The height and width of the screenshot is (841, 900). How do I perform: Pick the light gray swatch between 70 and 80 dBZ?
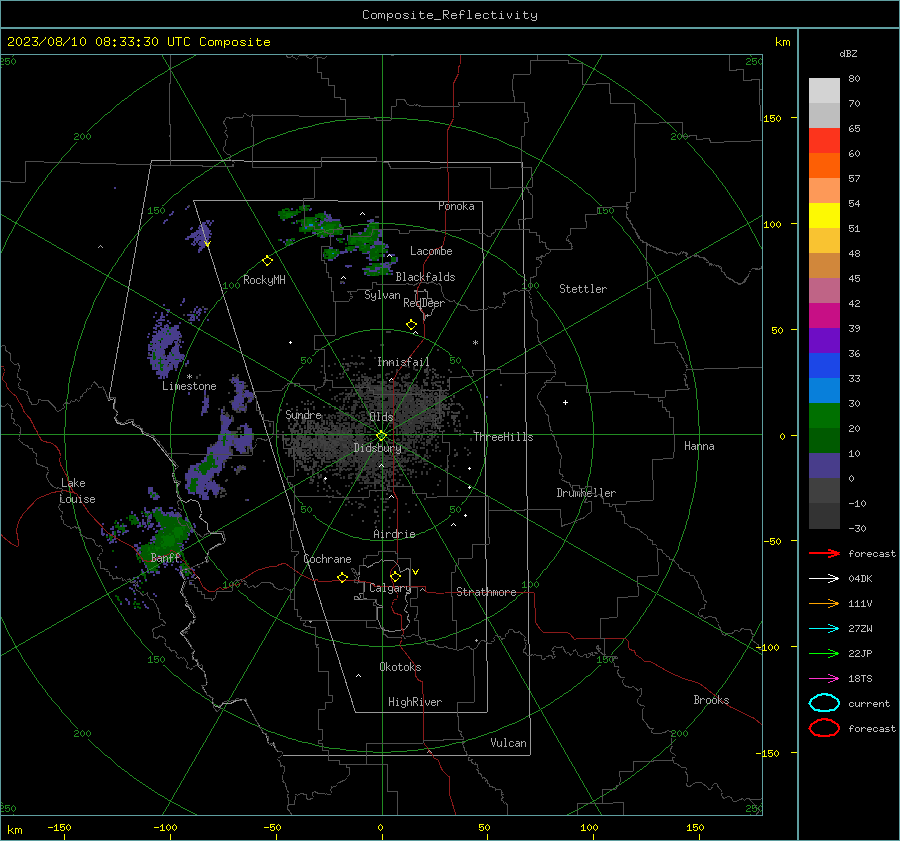[x=824, y=90]
